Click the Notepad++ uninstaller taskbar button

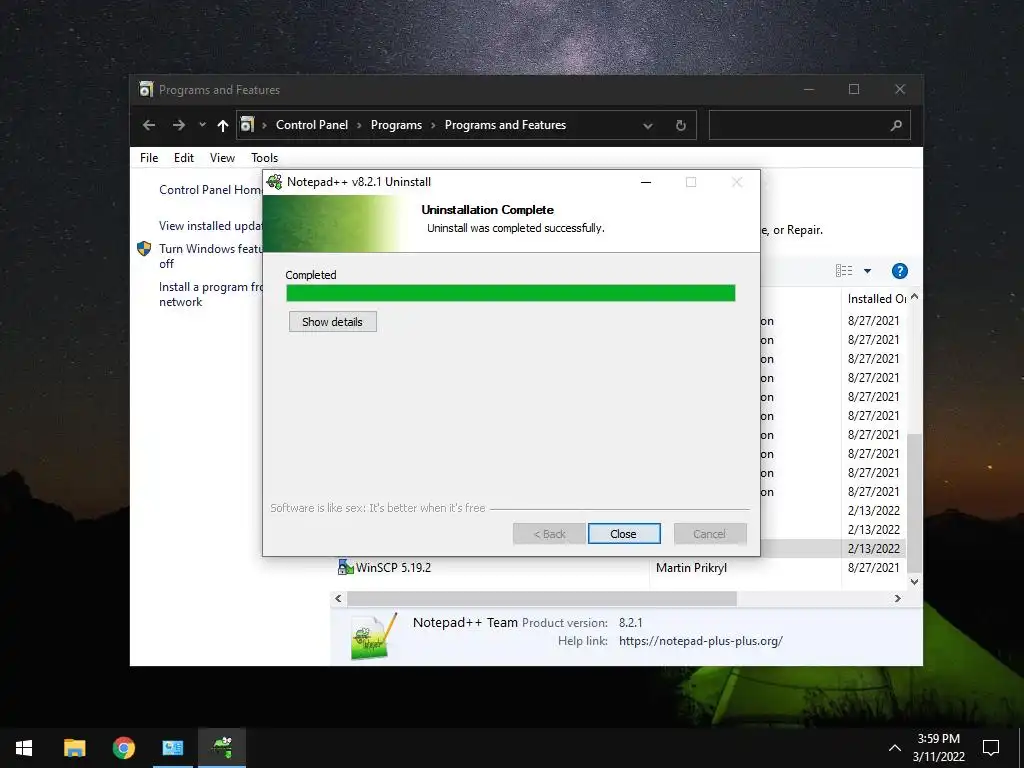[222, 748]
